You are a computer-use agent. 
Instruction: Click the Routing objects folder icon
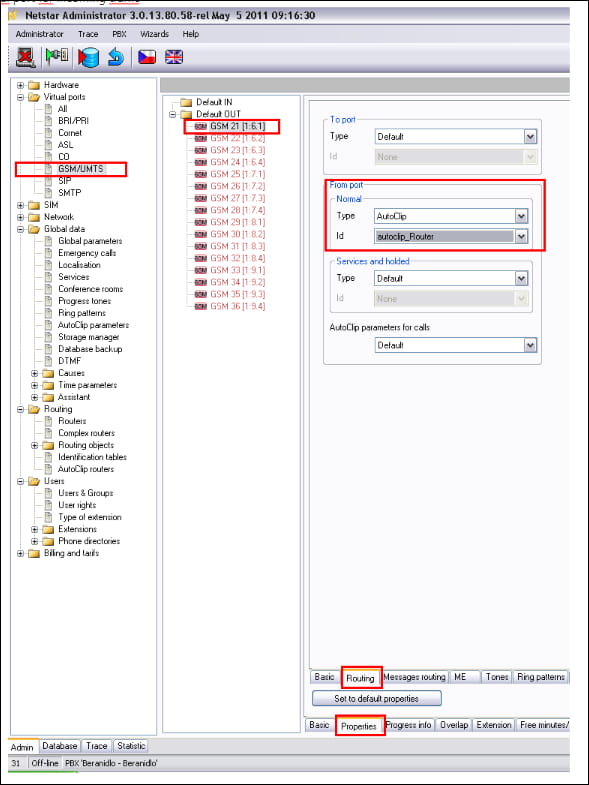(x=48, y=446)
